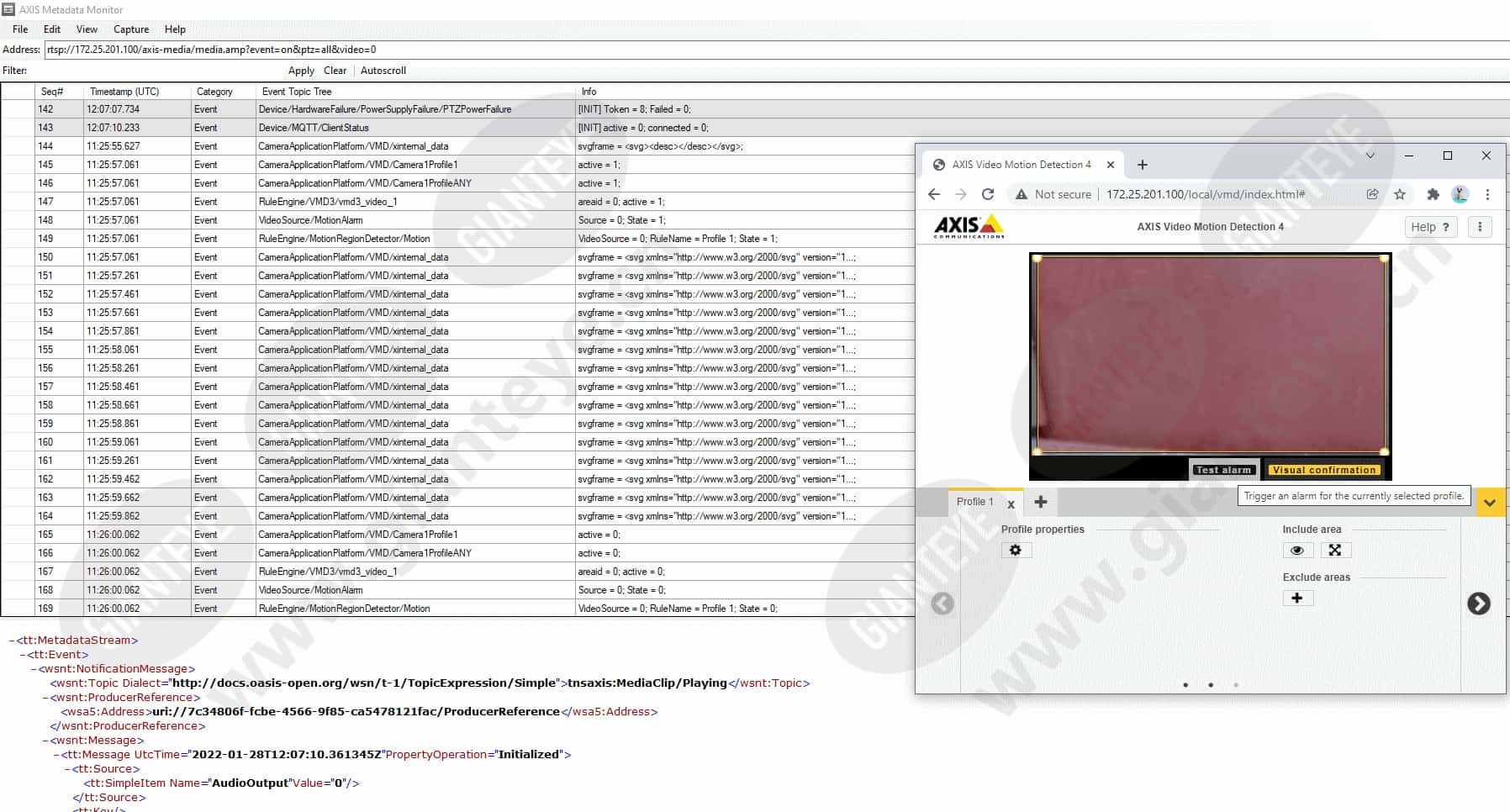Viewport: 1510px width, 812px height.
Task: Click the Info column header
Action: tap(589, 92)
